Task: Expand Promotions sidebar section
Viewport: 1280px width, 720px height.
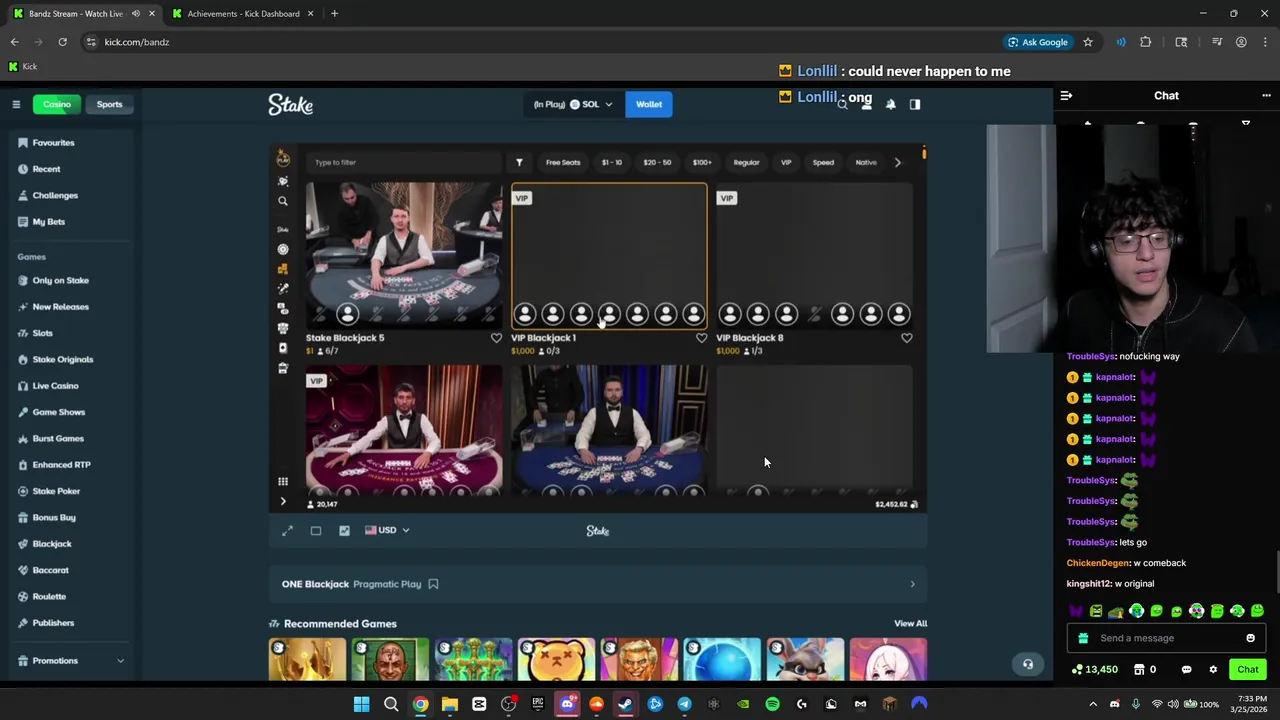Action: pos(120,661)
